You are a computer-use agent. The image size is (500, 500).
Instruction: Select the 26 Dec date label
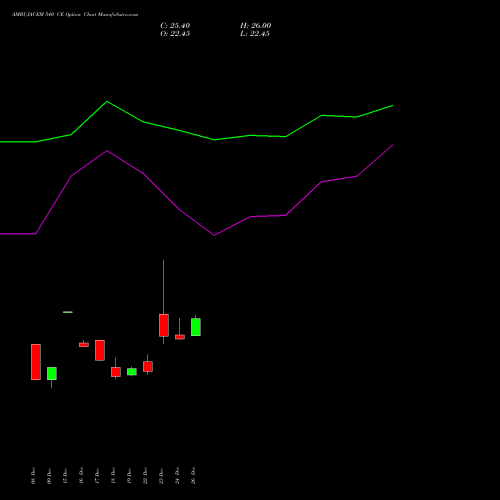(x=193, y=476)
